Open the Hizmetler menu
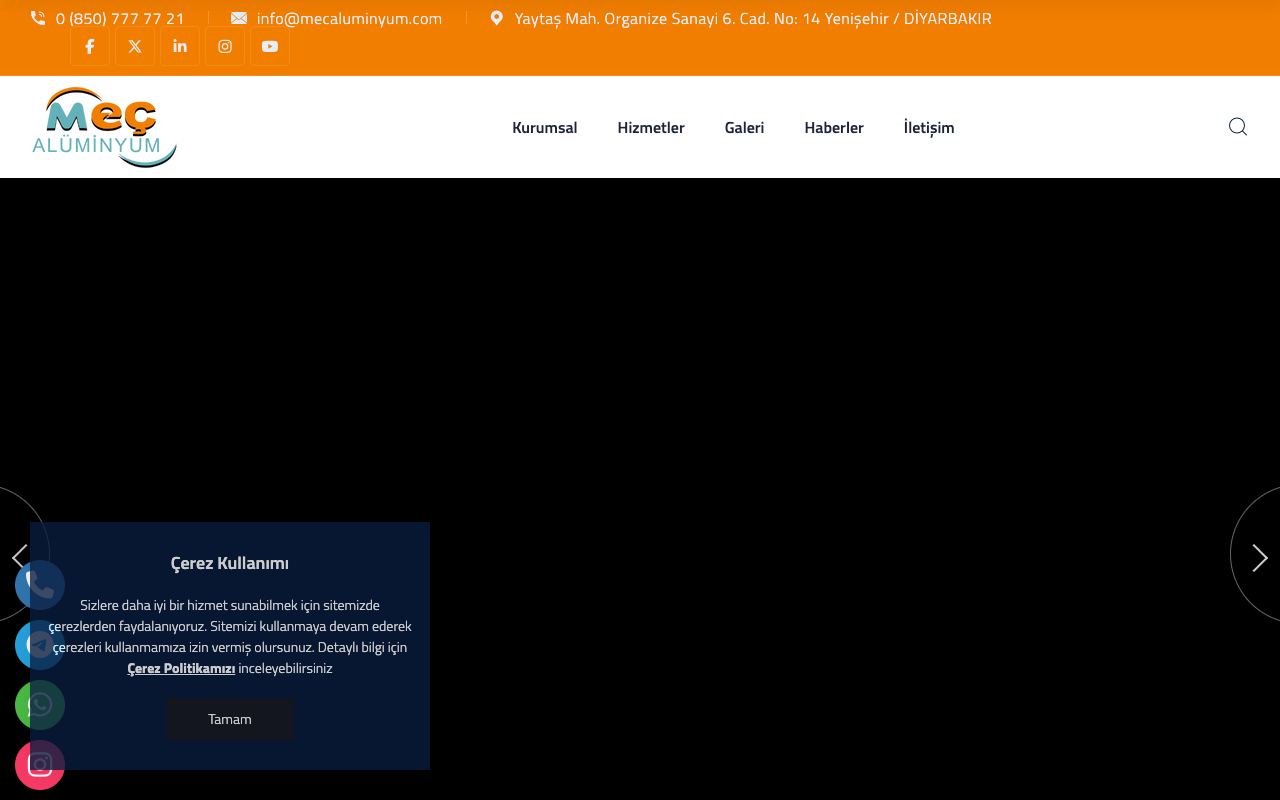This screenshot has width=1280, height=800. 651,127
